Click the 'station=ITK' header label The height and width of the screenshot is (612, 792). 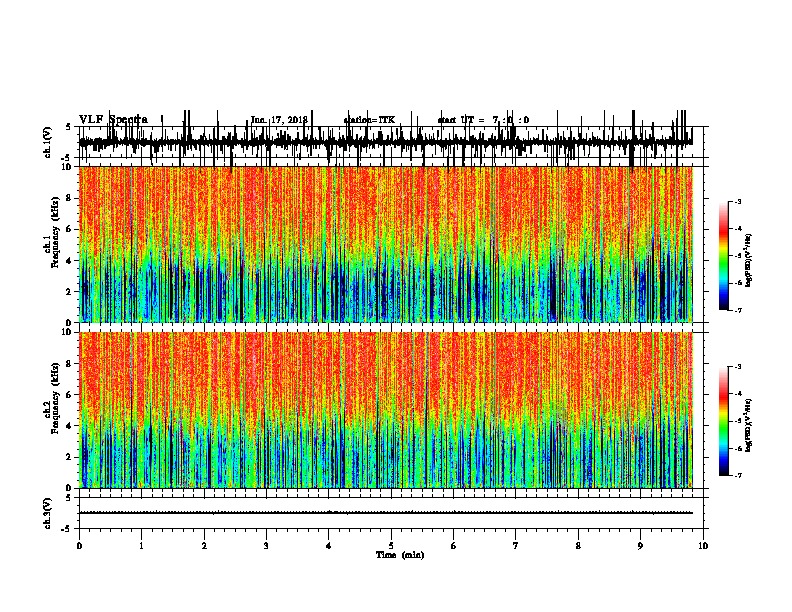369,120
